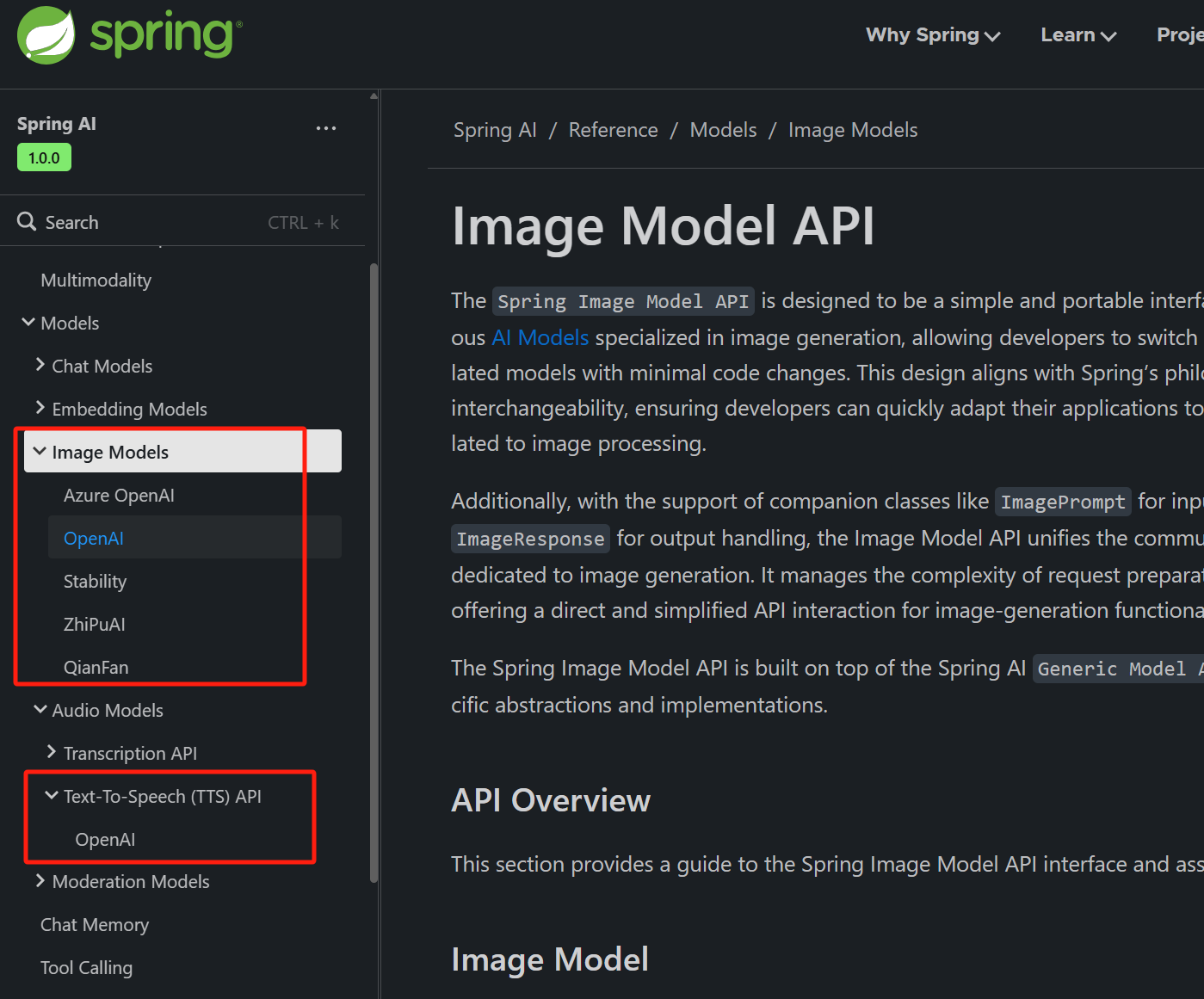Click the Image Models breadcrumb link
Screen dimensions: 1204x999
tap(853, 130)
